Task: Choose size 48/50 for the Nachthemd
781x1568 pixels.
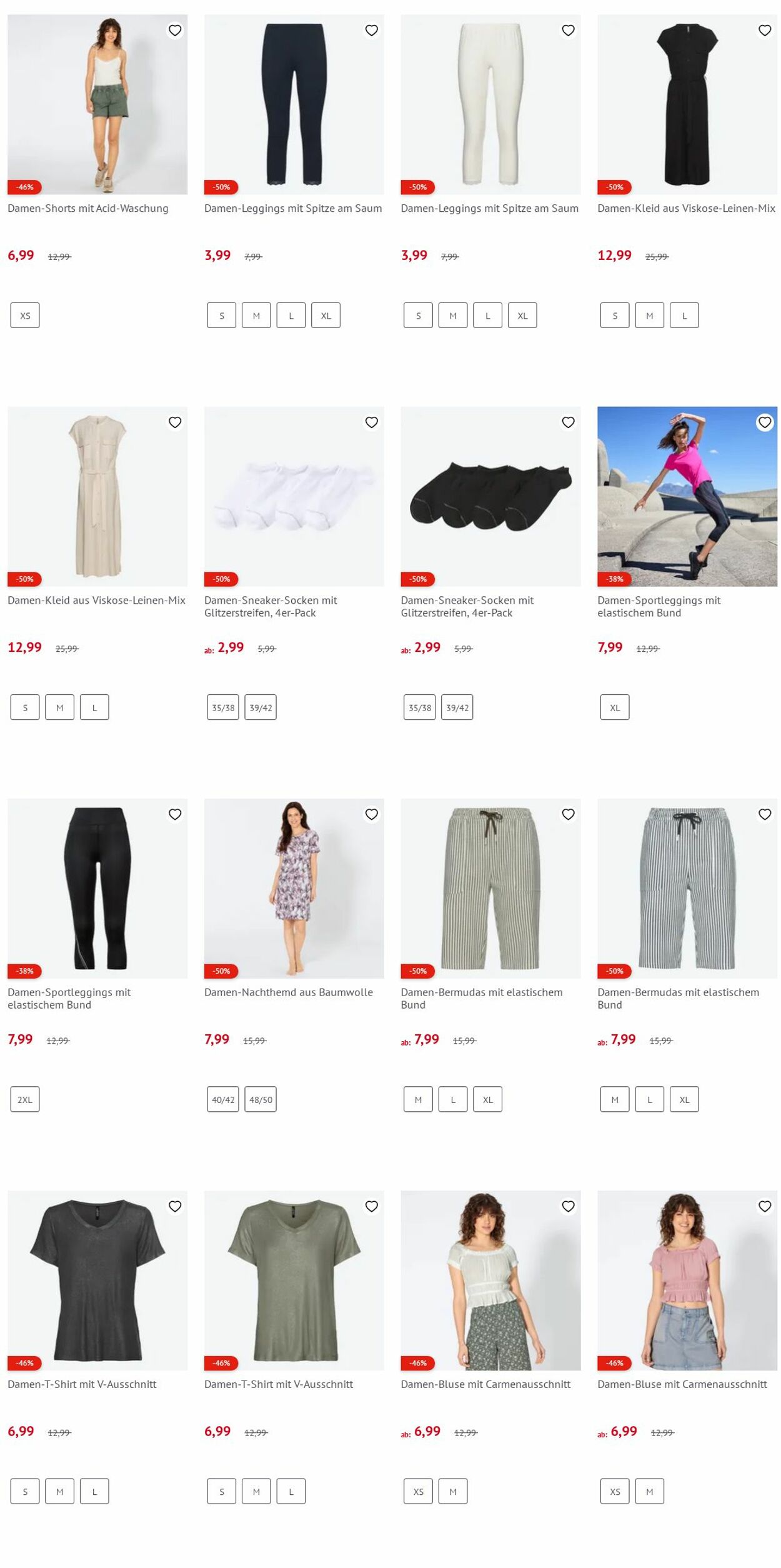Action: point(261,1099)
